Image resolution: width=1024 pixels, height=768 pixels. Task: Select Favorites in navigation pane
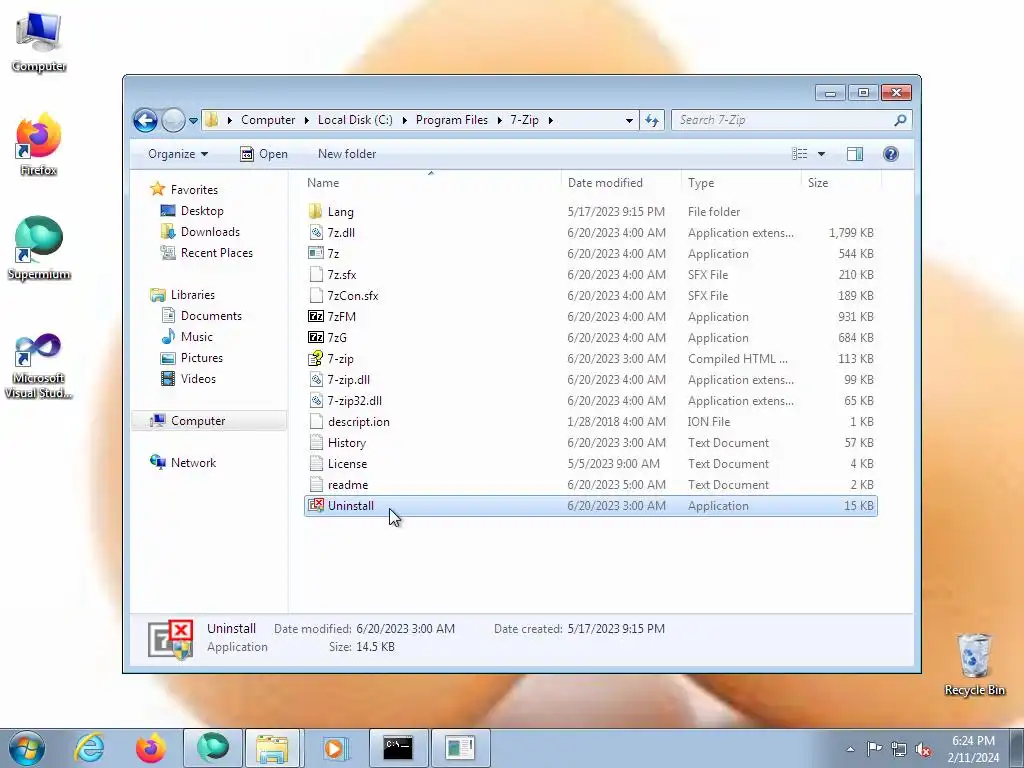194,190
